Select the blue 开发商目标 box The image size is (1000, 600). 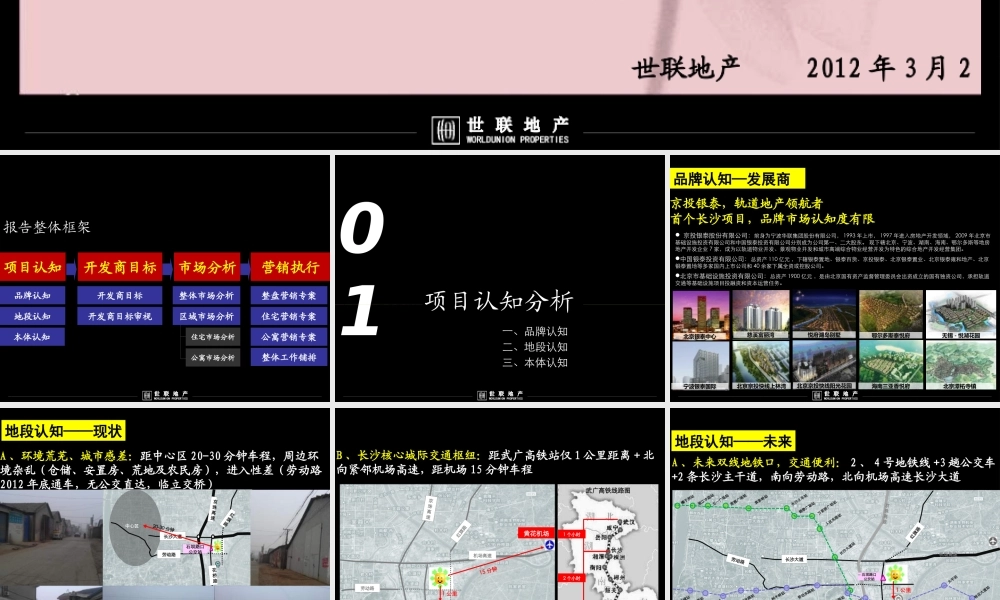[x=120, y=295]
